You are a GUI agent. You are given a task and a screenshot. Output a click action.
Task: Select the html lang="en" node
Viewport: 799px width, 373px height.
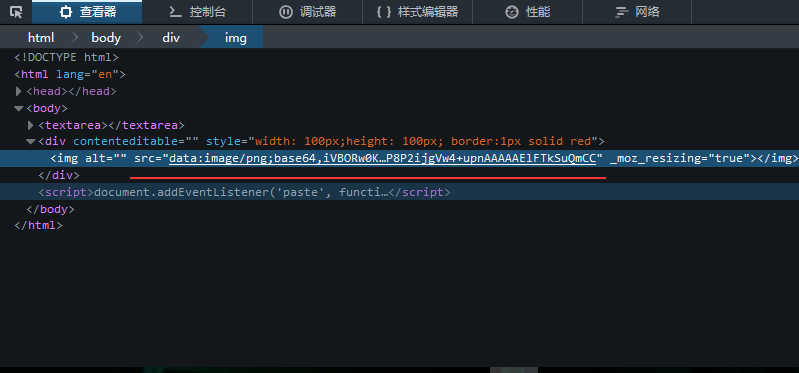[70, 74]
